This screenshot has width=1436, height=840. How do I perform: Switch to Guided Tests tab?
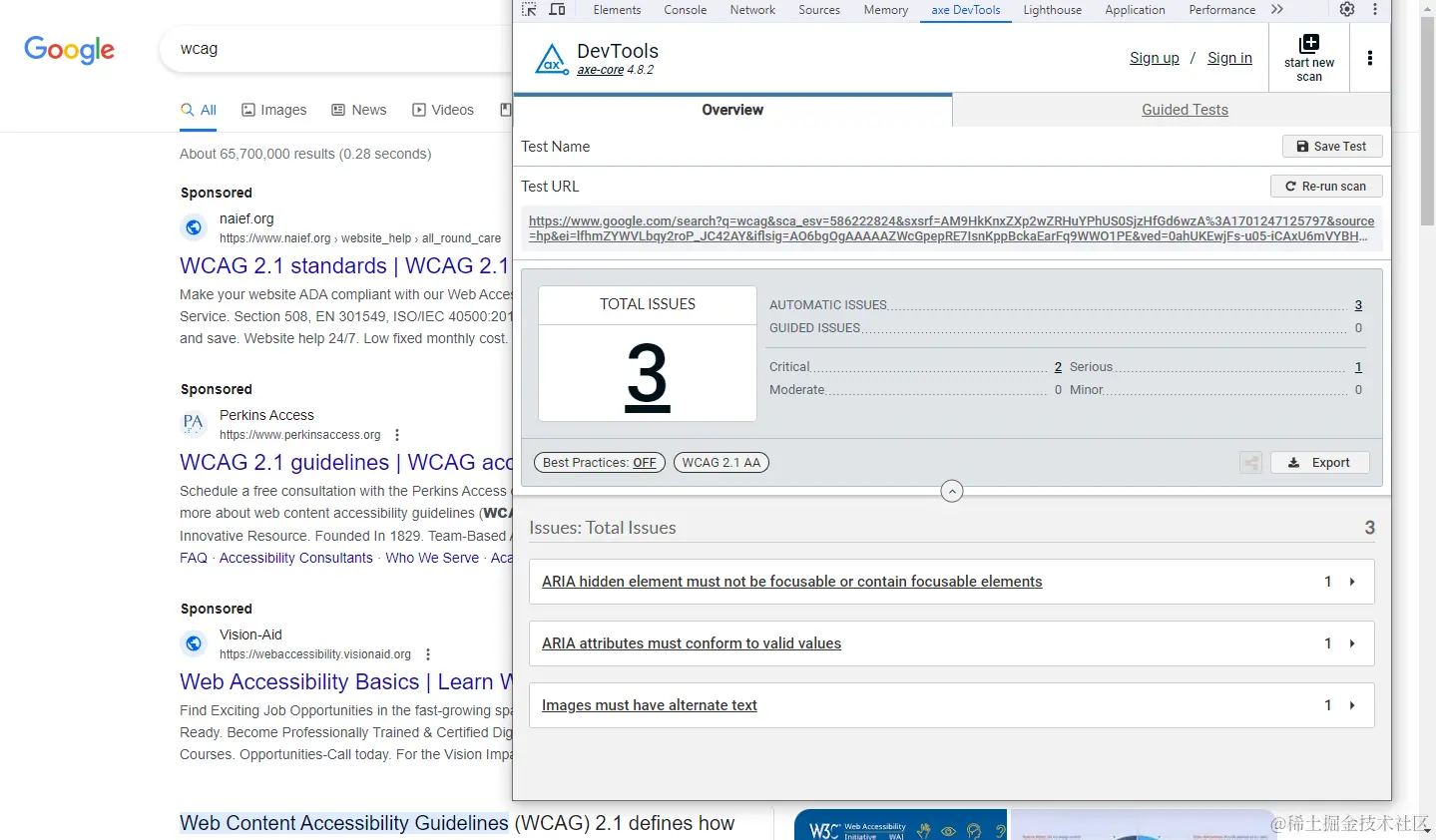point(1185,110)
